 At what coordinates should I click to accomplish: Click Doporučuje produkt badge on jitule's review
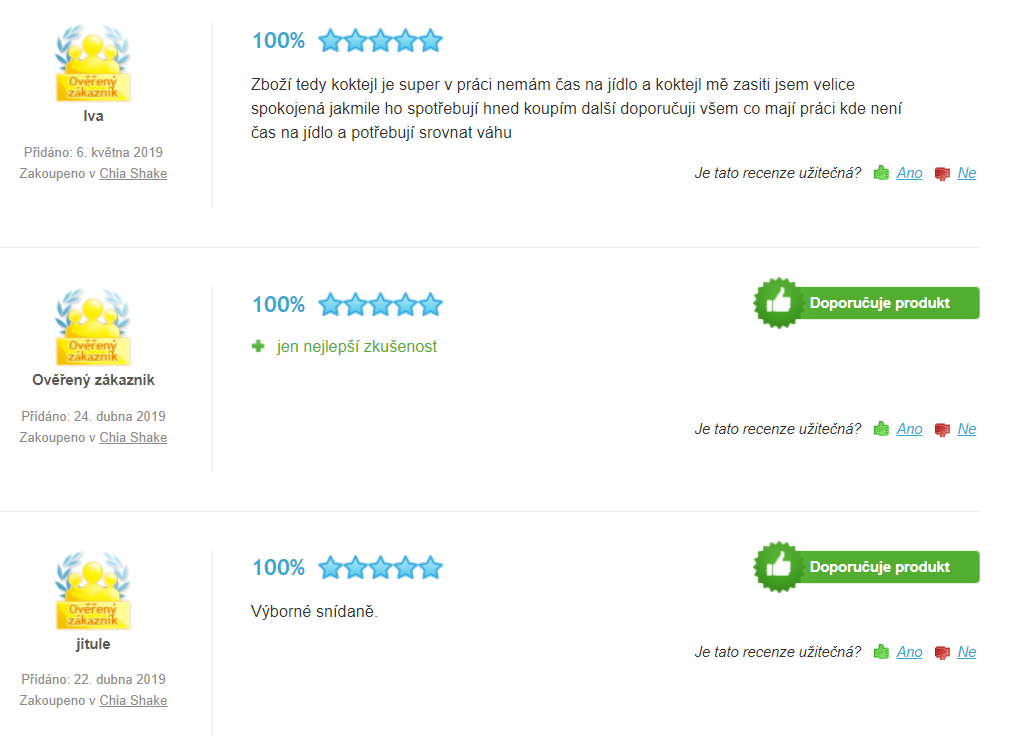point(866,567)
